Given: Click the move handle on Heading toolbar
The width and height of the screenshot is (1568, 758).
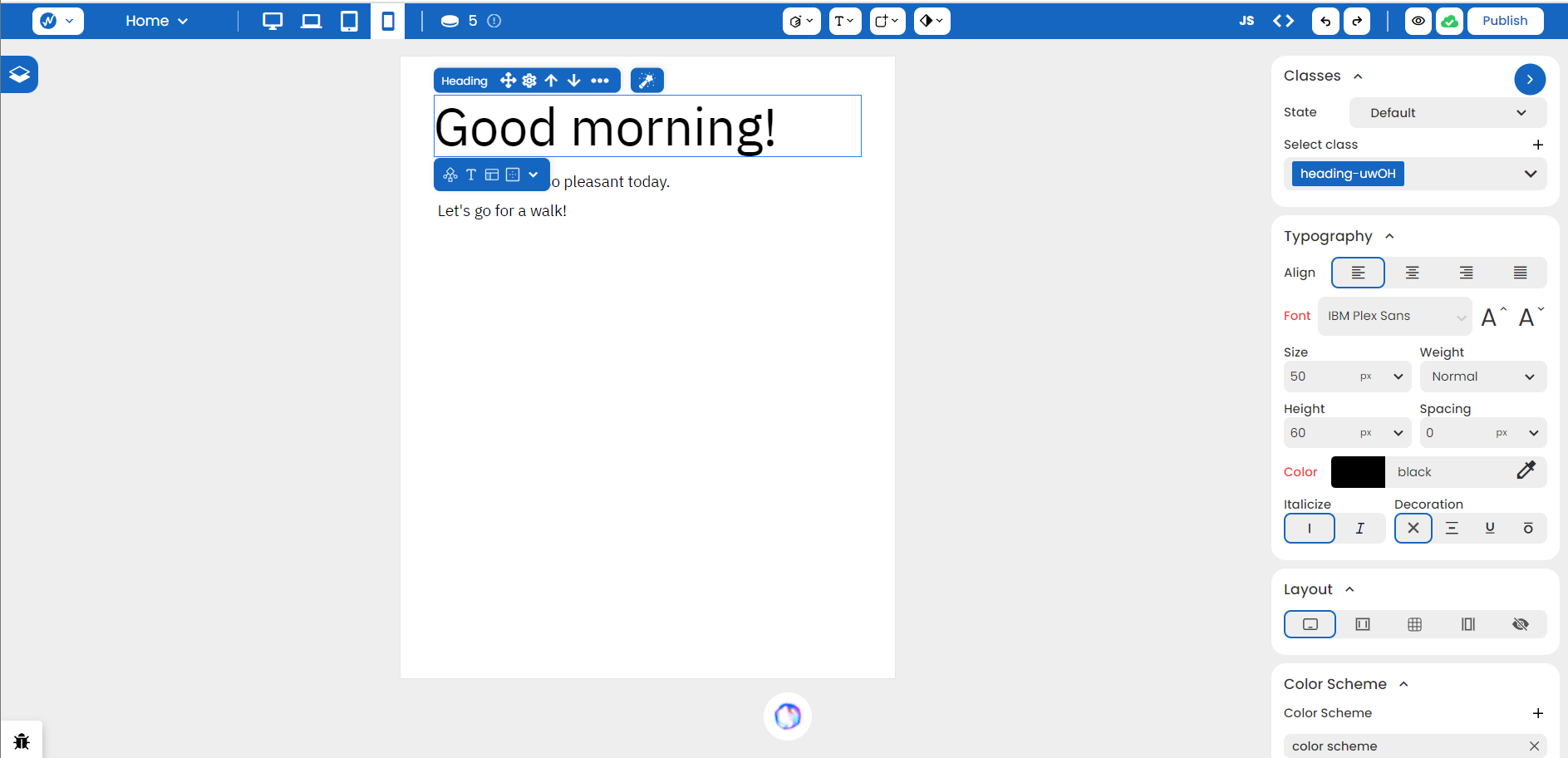Looking at the screenshot, I should [x=508, y=81].
